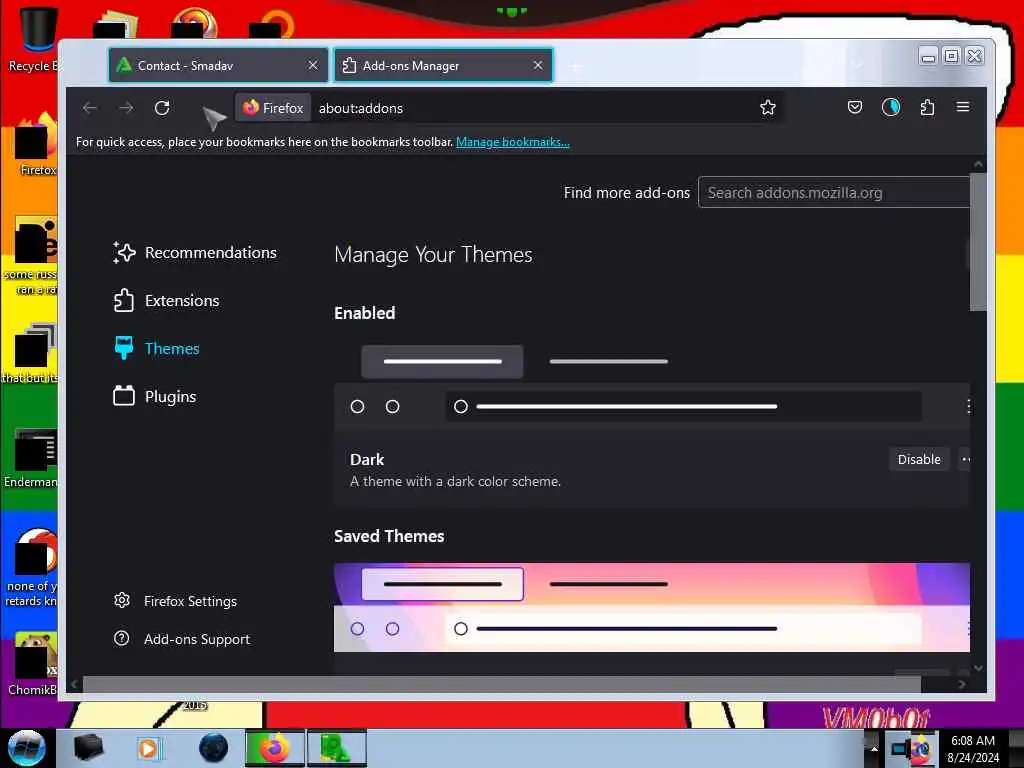The width and height of the screenshot is (1024, 768).
Task: Disable the Dark theme
Action: [919, 459]
